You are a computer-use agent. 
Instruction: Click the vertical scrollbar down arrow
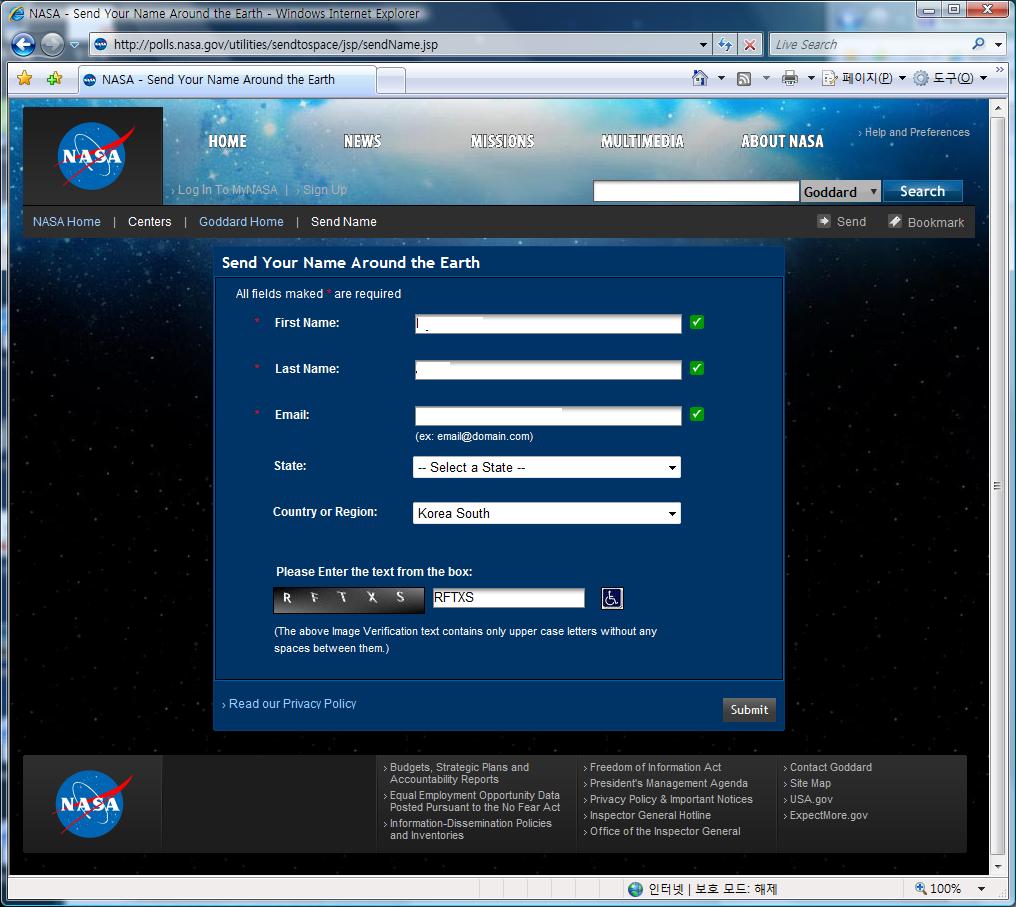998,866
